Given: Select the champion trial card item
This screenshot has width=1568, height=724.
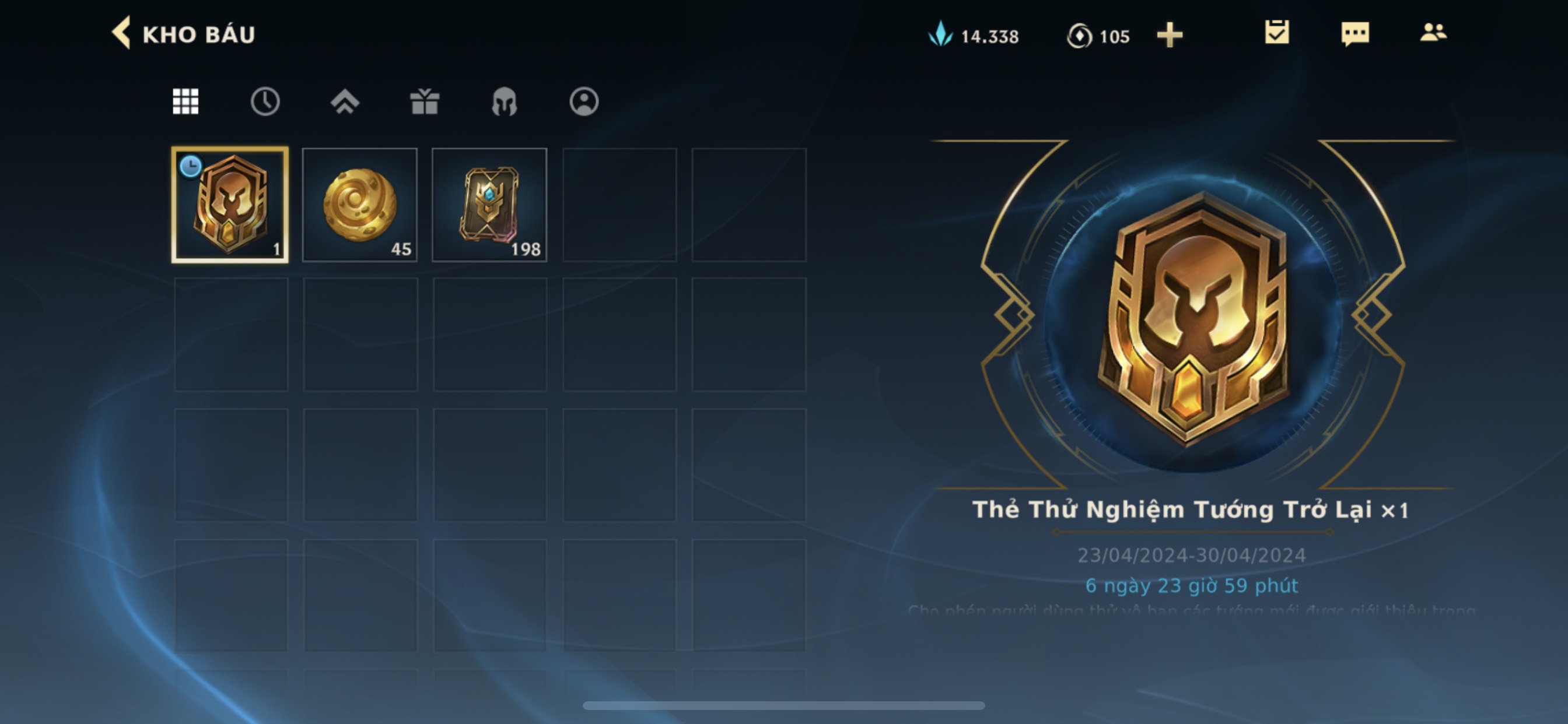Looking at the screenshot, I should (230, 205).
